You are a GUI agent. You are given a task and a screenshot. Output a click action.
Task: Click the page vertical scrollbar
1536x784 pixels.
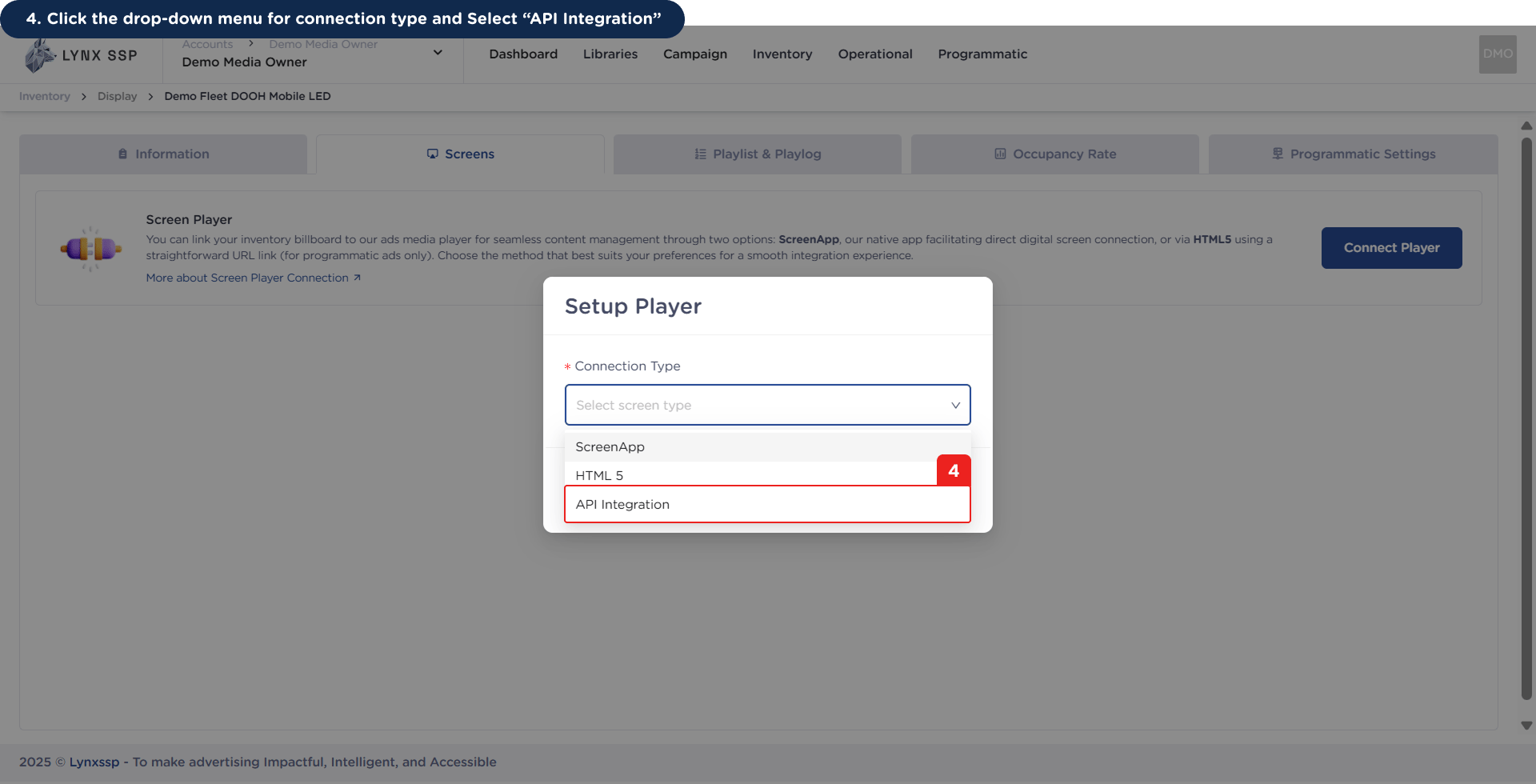(x=1526, y=420)
